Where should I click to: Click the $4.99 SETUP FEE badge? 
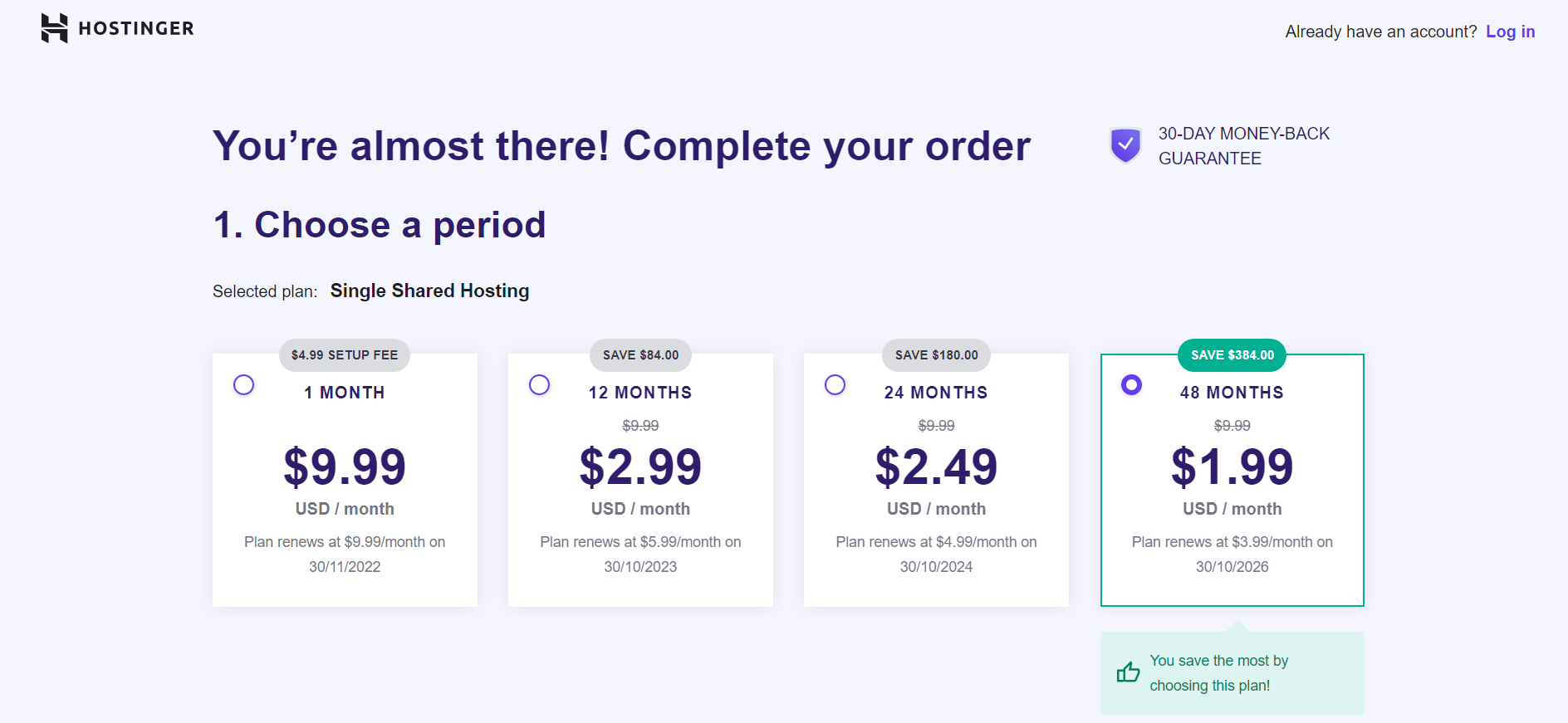(344, 354)
